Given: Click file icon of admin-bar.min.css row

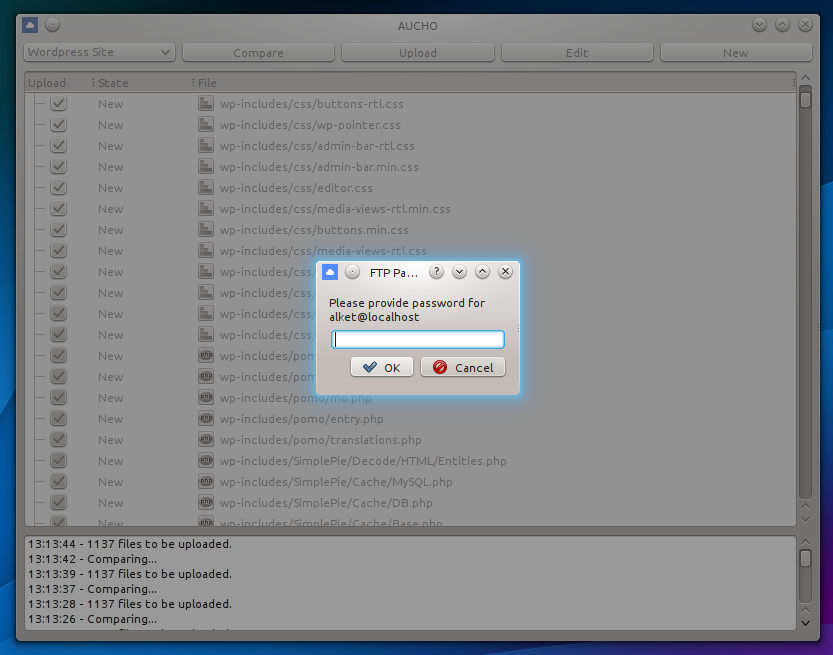Looking at the screenshot, I should pos(206,167).
